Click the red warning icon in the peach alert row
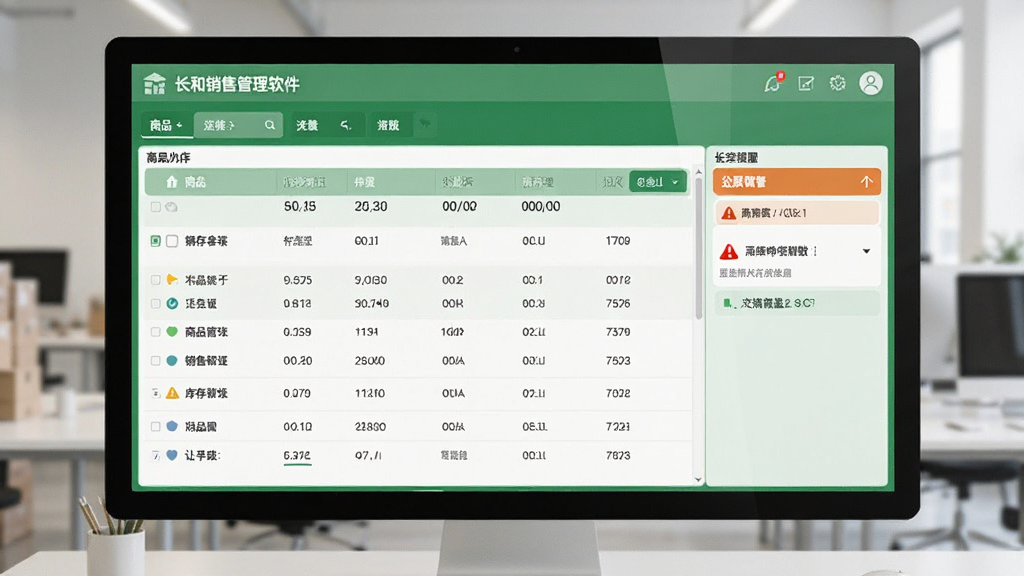The image size is (1024, 576). pyautogui.click(x=729, y=213)
